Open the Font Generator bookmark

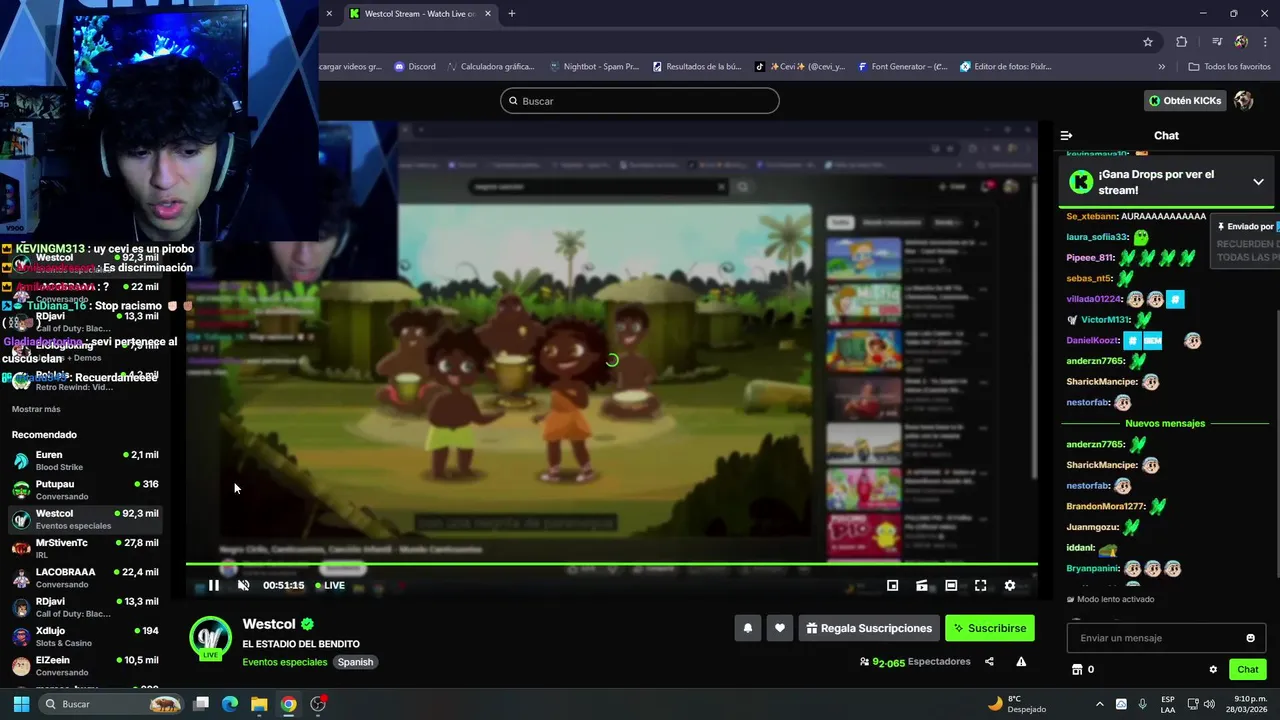pyautogui.click(x=902, y=67)
